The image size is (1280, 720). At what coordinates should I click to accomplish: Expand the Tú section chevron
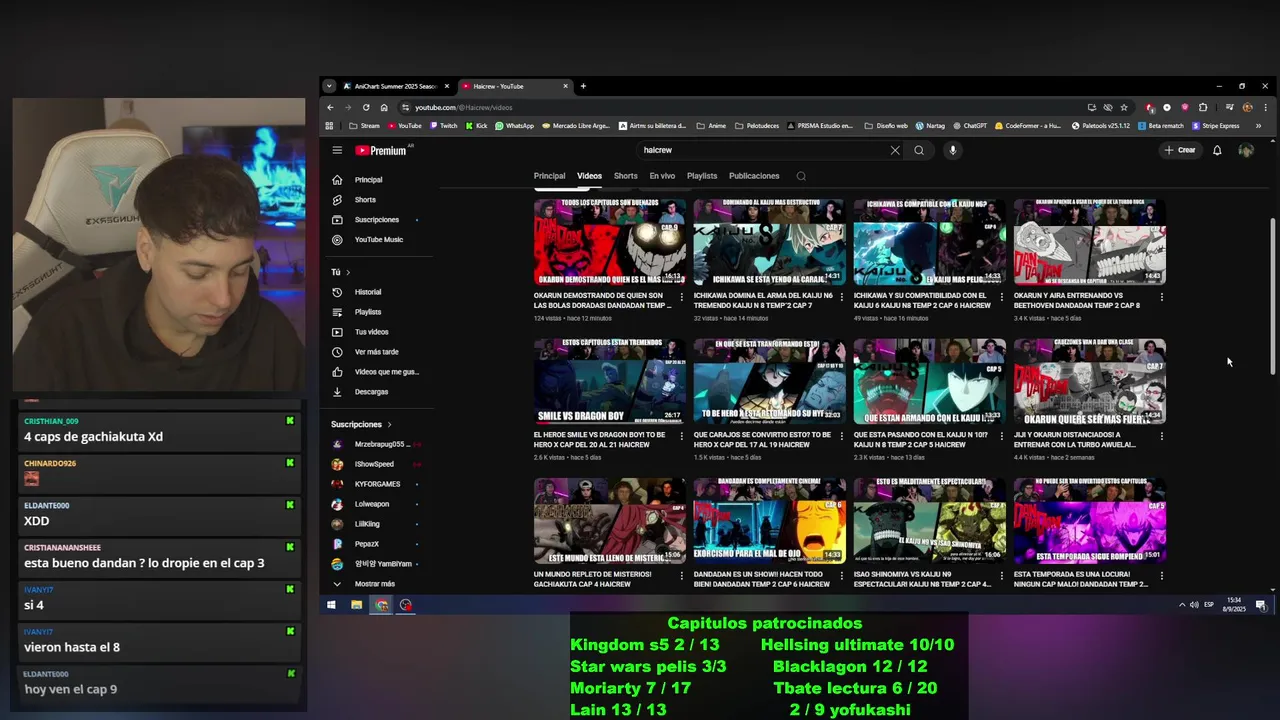(348, 272)
